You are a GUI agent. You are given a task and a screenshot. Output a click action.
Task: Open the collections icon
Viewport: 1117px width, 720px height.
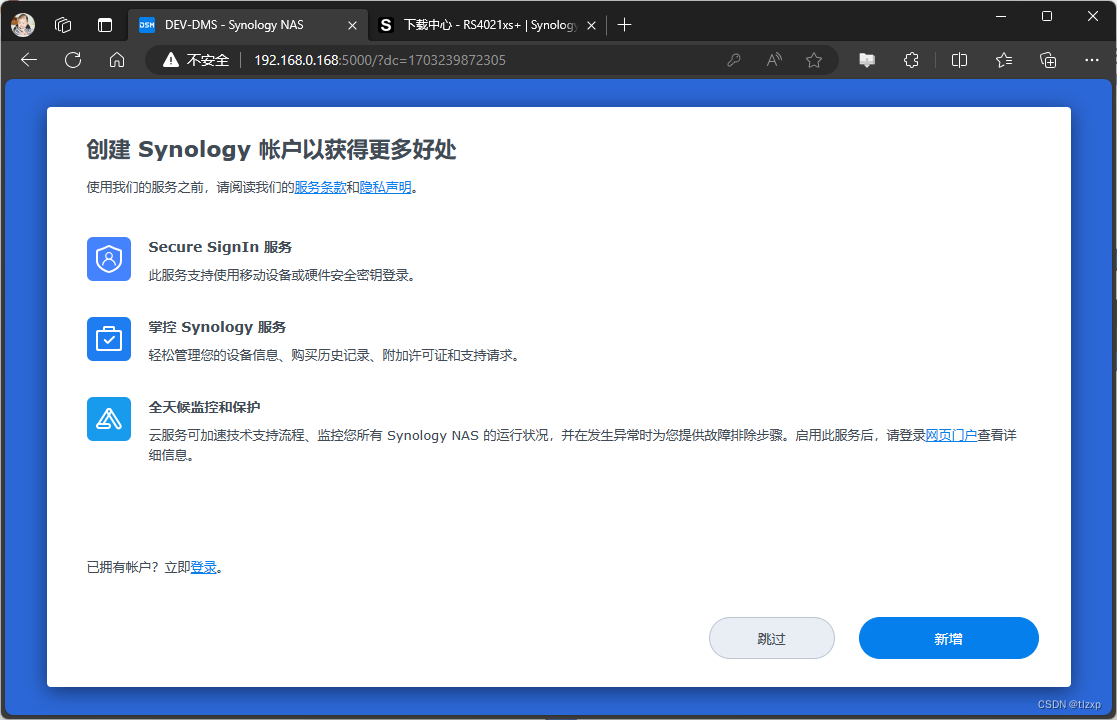[x=1048, y=61]
